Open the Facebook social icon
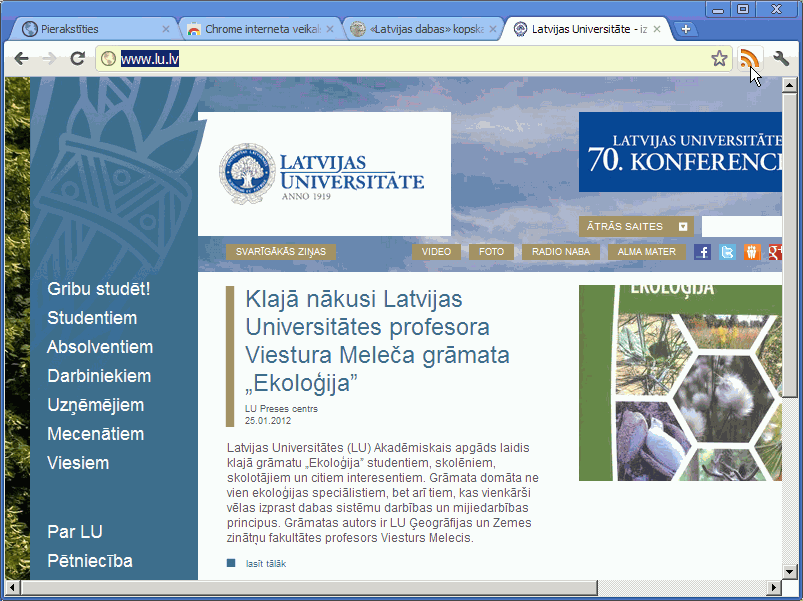The image size is (803, 601). click(702, 252)
